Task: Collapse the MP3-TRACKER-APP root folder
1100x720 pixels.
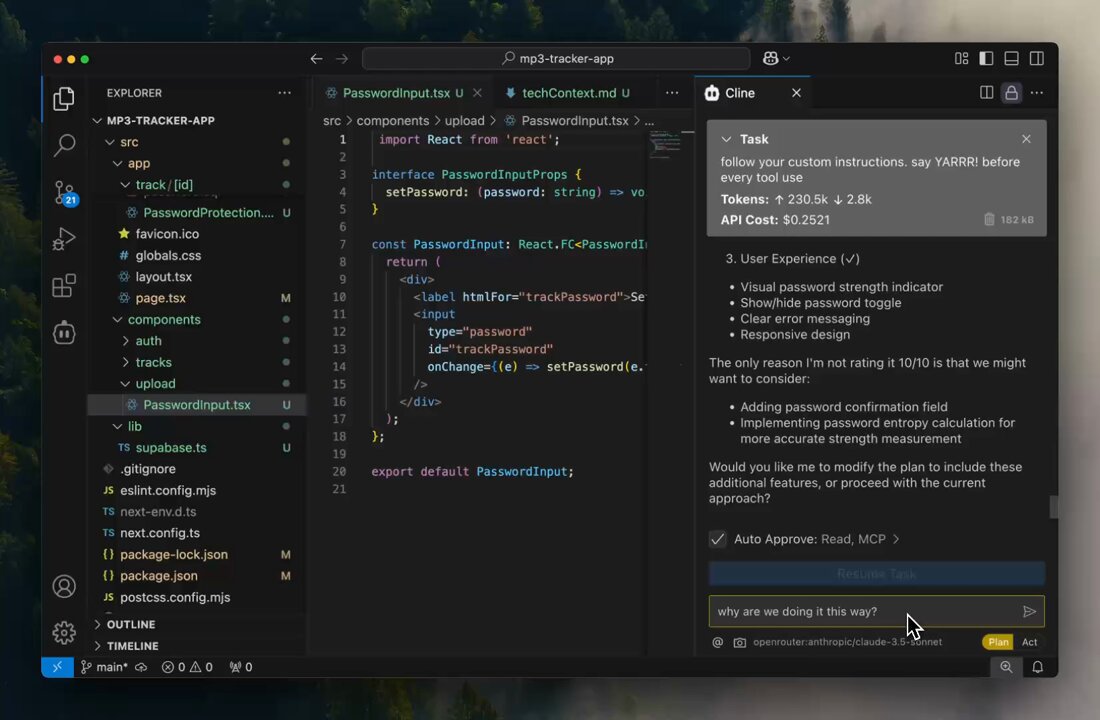Action: coord(98,121)
